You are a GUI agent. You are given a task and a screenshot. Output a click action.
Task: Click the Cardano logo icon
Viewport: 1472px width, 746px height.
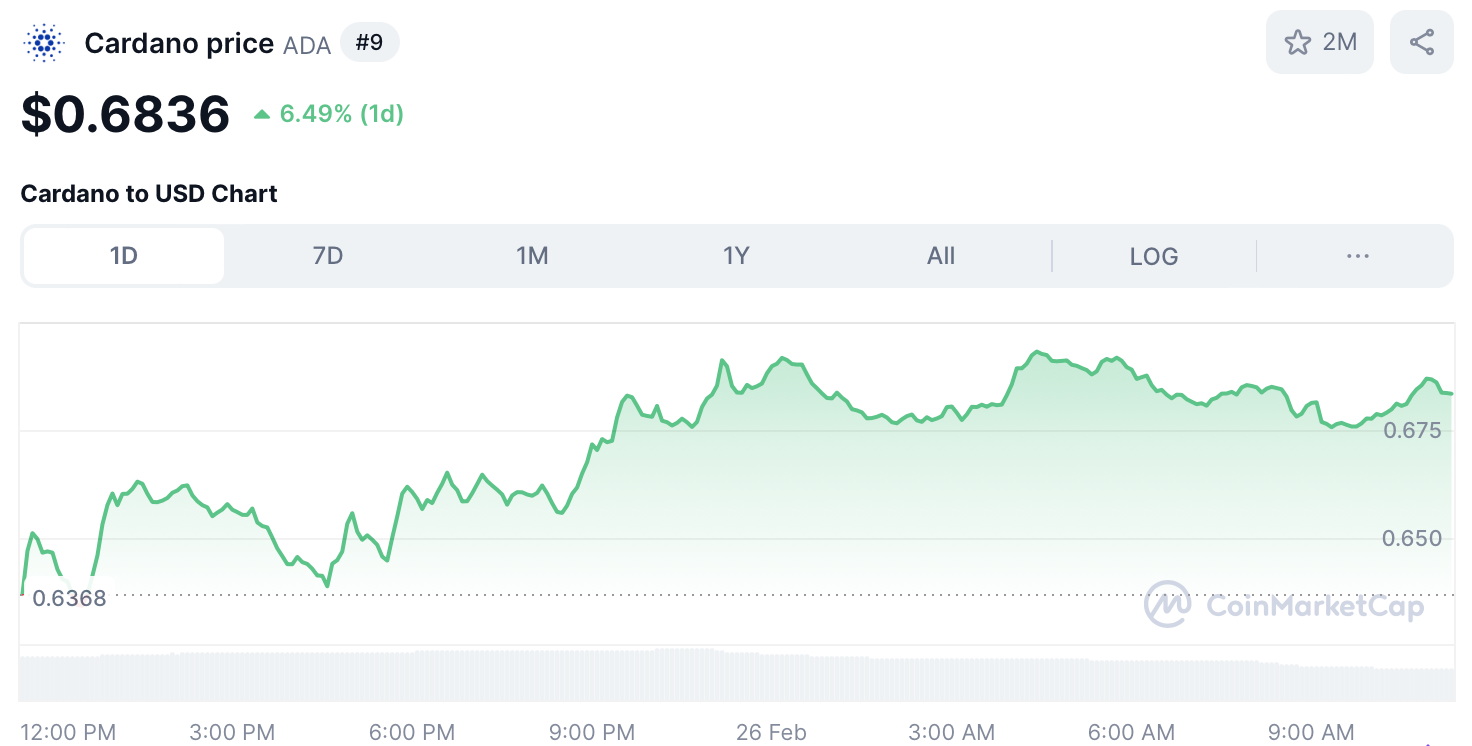pyautogui.click(x=43, y=43)
